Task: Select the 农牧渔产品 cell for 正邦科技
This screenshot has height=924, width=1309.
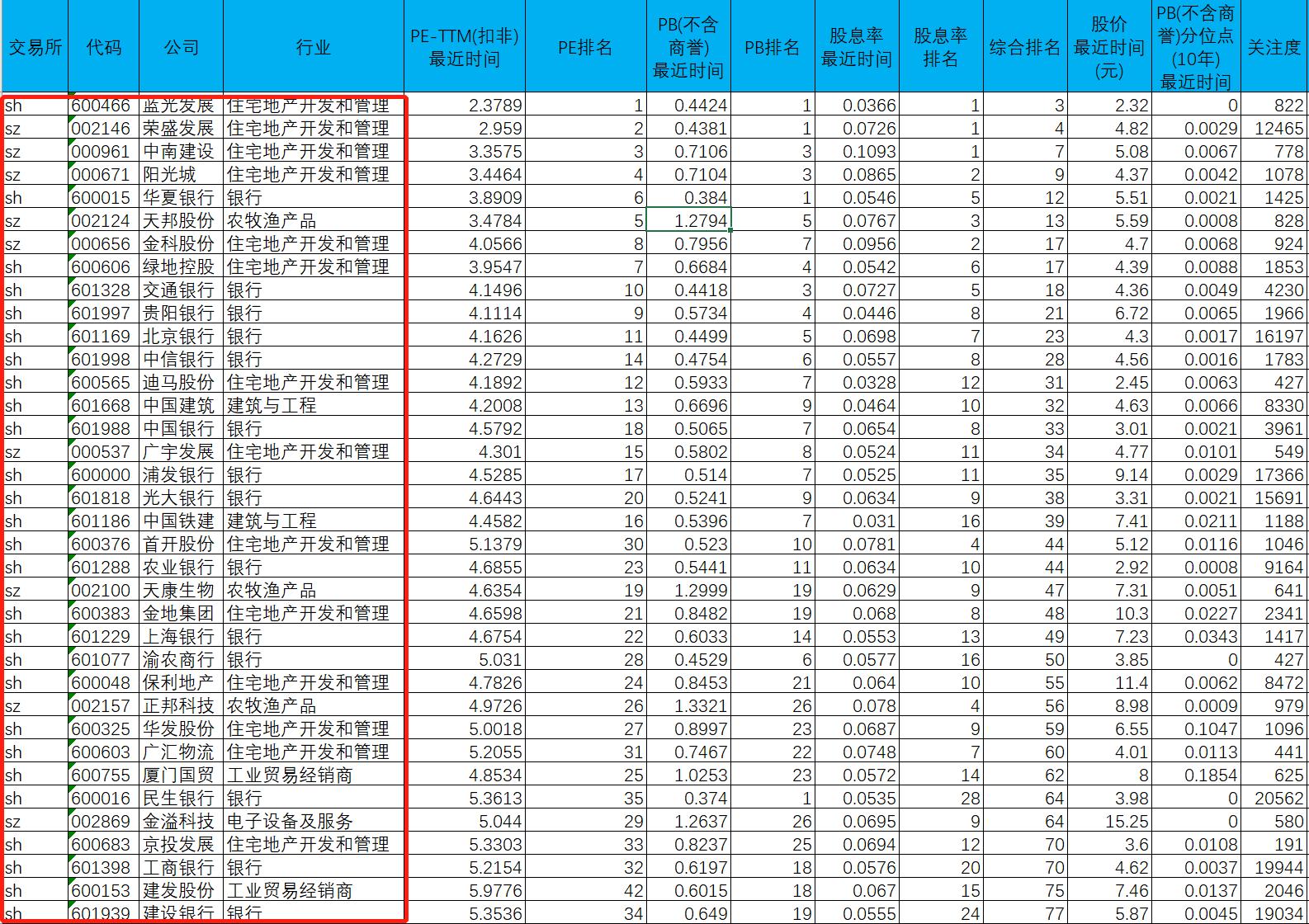Action: (314, 705)
